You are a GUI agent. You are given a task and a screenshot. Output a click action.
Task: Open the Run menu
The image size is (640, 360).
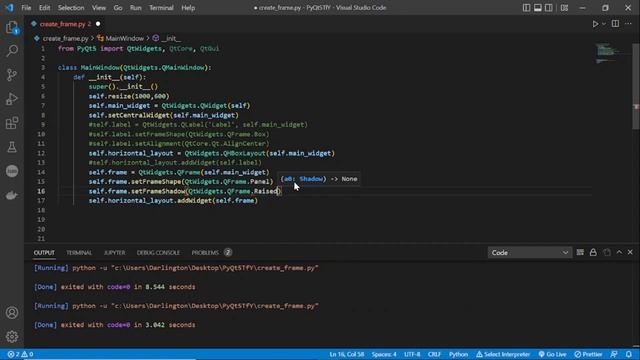pos(136,8)
